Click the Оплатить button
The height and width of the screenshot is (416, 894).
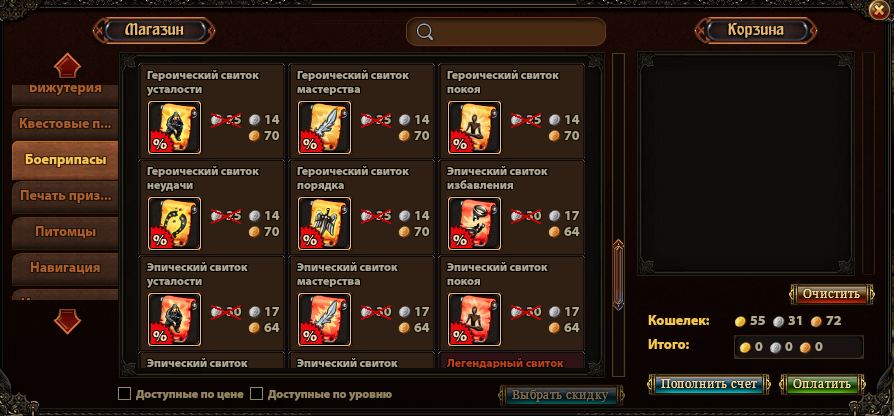823,384
